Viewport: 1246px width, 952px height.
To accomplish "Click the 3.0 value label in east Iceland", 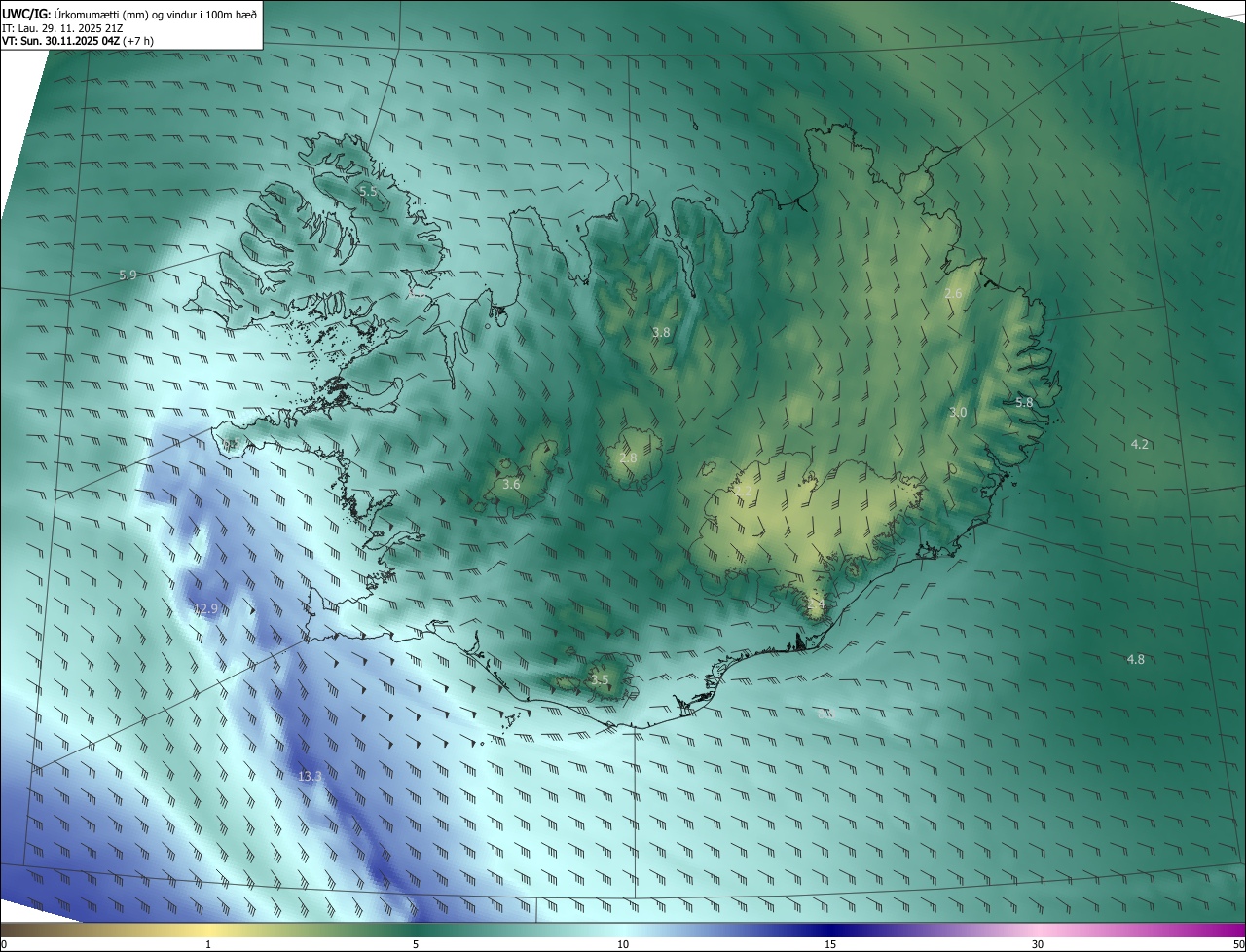I will pyautogui.click(x=958, y=413).
